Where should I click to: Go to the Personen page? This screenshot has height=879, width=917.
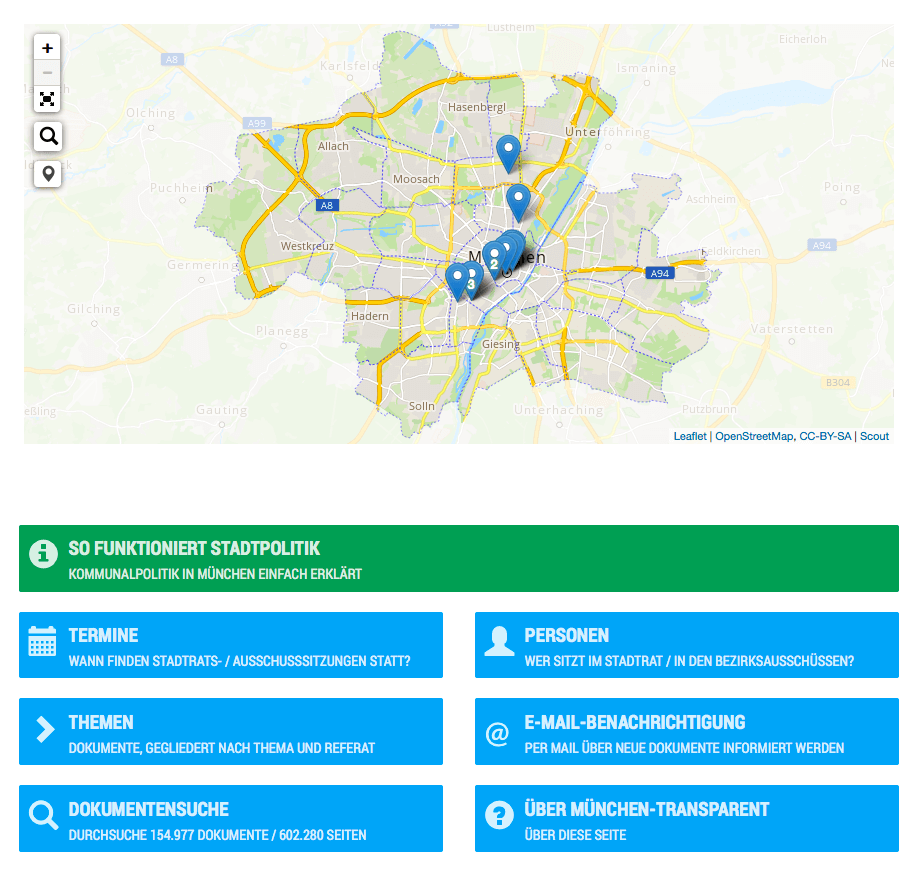[x=686, y=646]
